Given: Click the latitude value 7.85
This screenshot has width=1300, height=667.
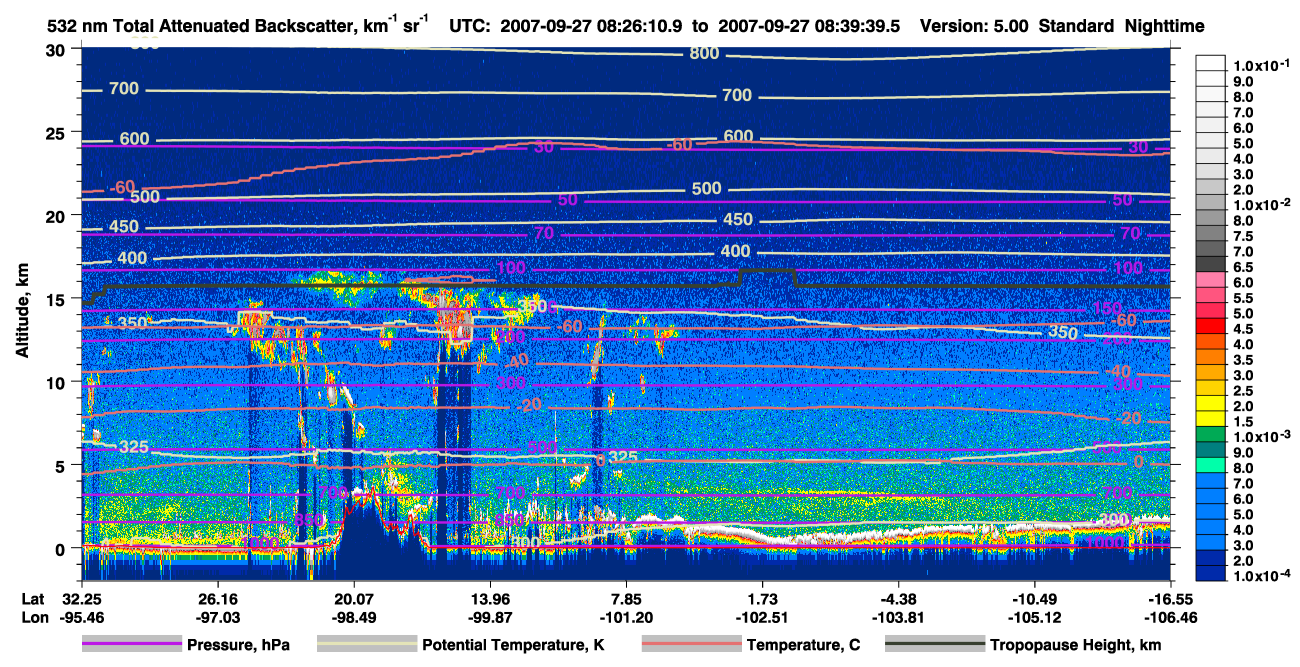Looking at the screenshot, I should (627, 597).
